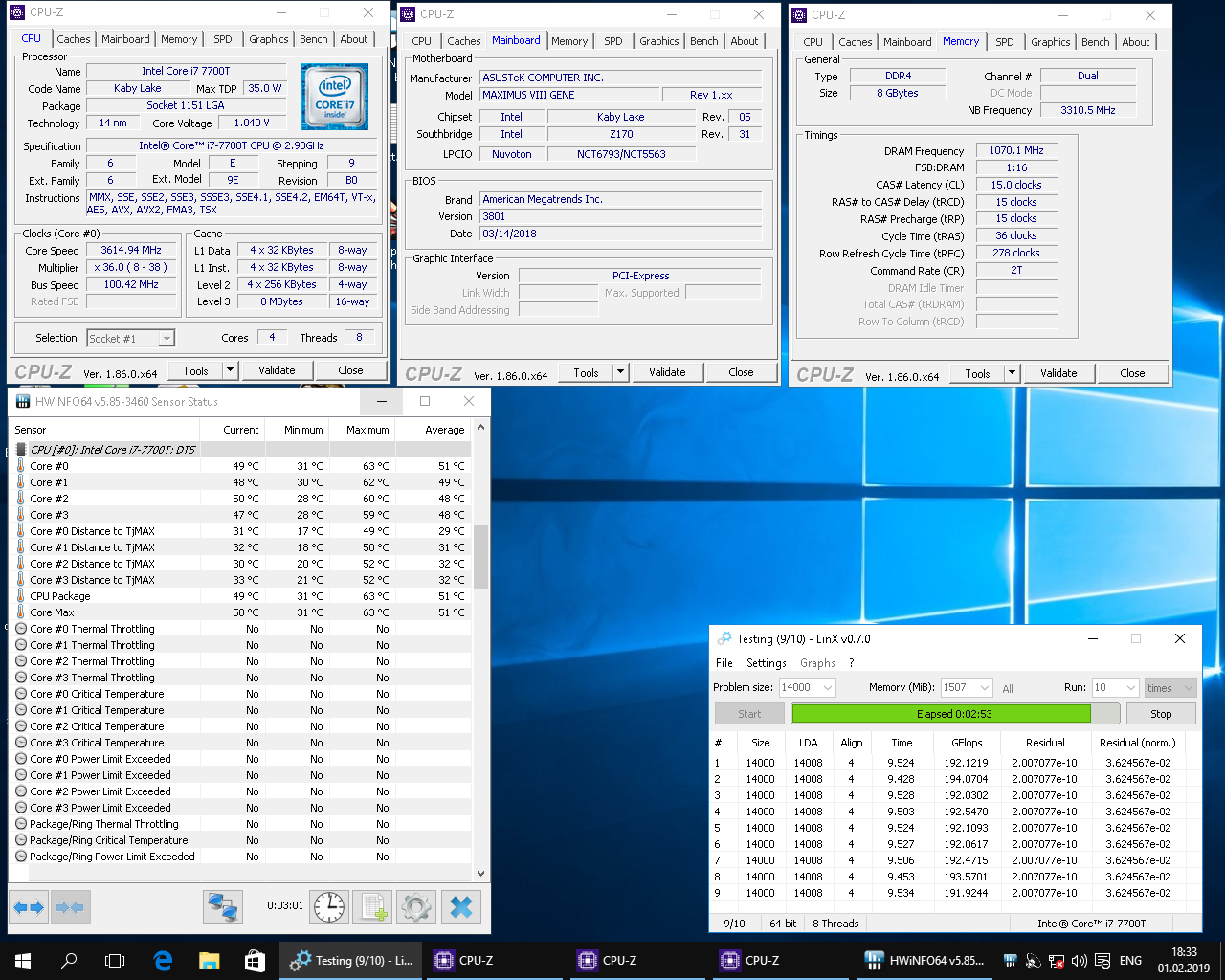Click the 1070.1 MHz DRAM Frequency value

click(x=1016, y=150)
